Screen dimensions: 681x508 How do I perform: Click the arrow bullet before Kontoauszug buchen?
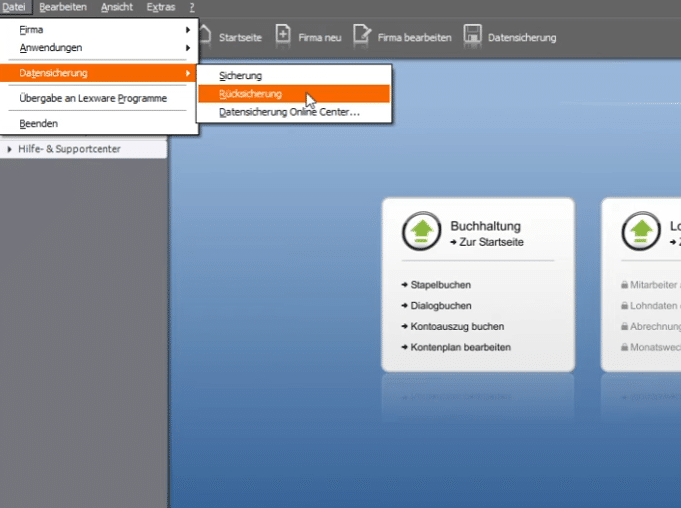pyautogui.click(x=405, y=327)
